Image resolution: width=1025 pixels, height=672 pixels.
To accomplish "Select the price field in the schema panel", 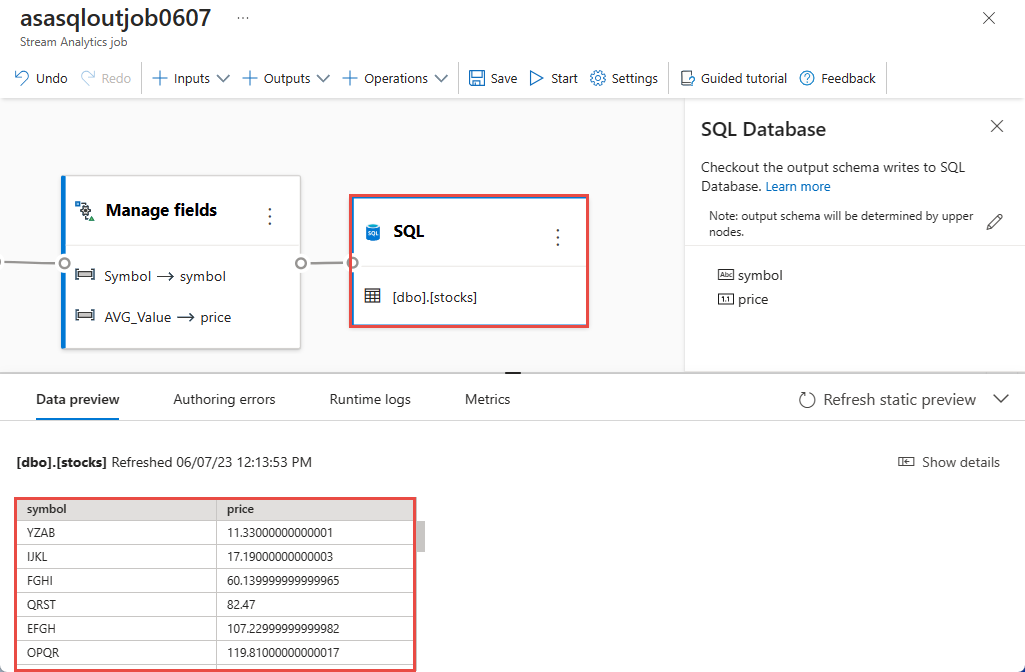I will click(752, 299).
